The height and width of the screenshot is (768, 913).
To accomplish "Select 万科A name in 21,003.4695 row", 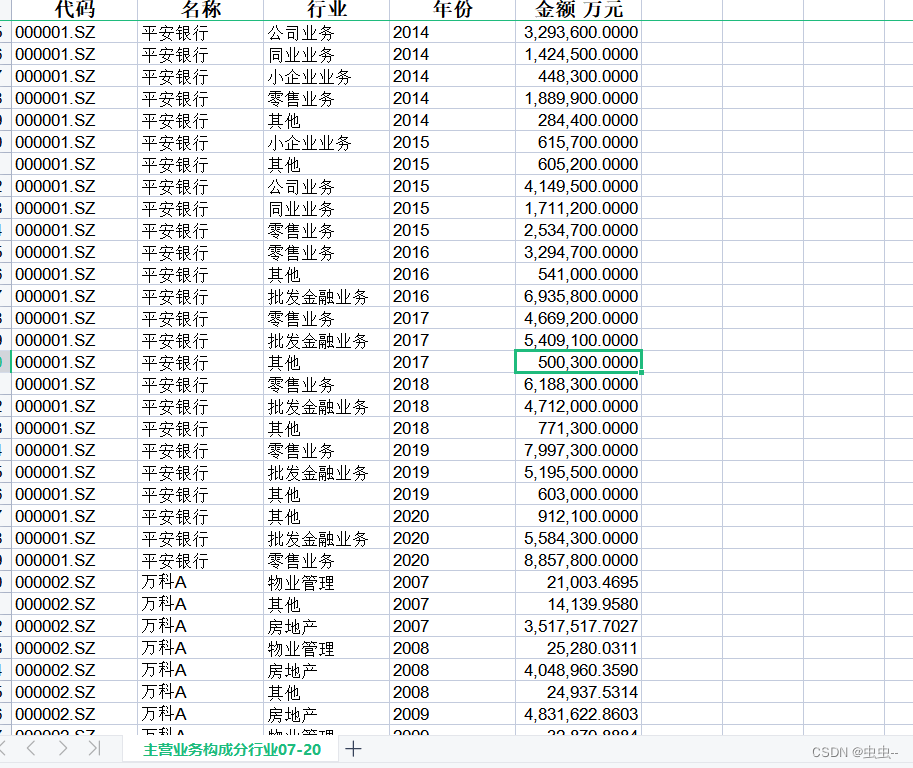I will (x=200, y=582).
